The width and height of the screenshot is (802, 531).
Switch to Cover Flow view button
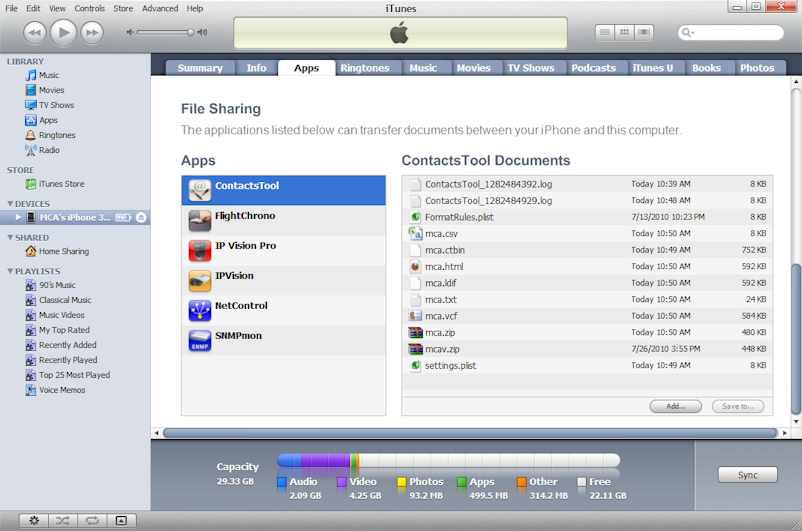coord(644,32)
